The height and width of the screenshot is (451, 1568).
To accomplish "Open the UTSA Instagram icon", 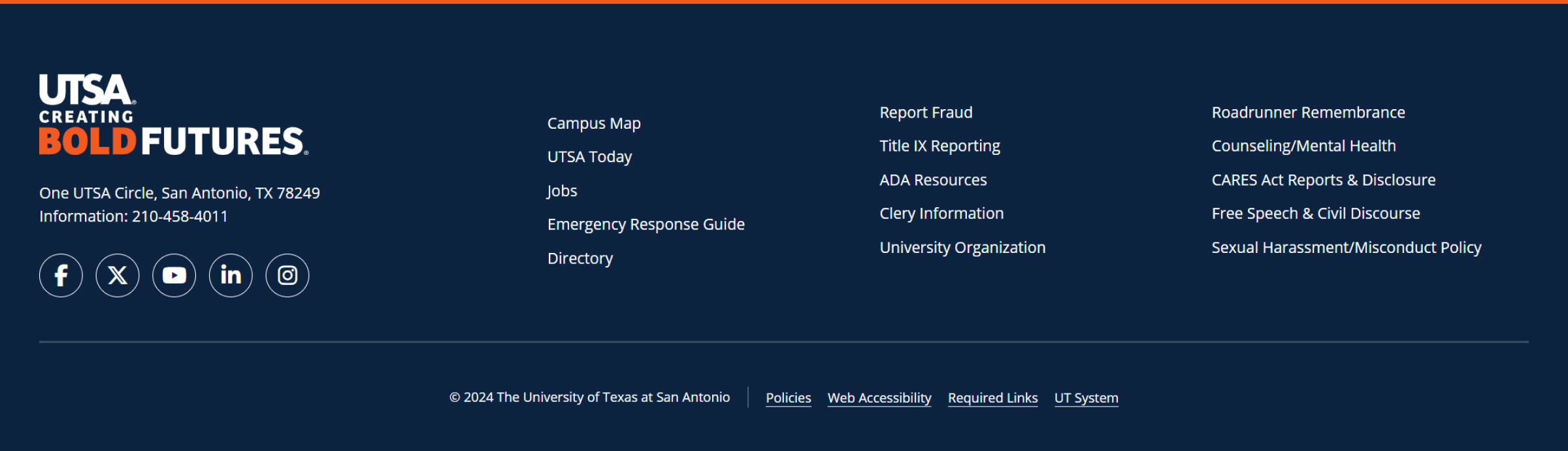I will 287,275.
